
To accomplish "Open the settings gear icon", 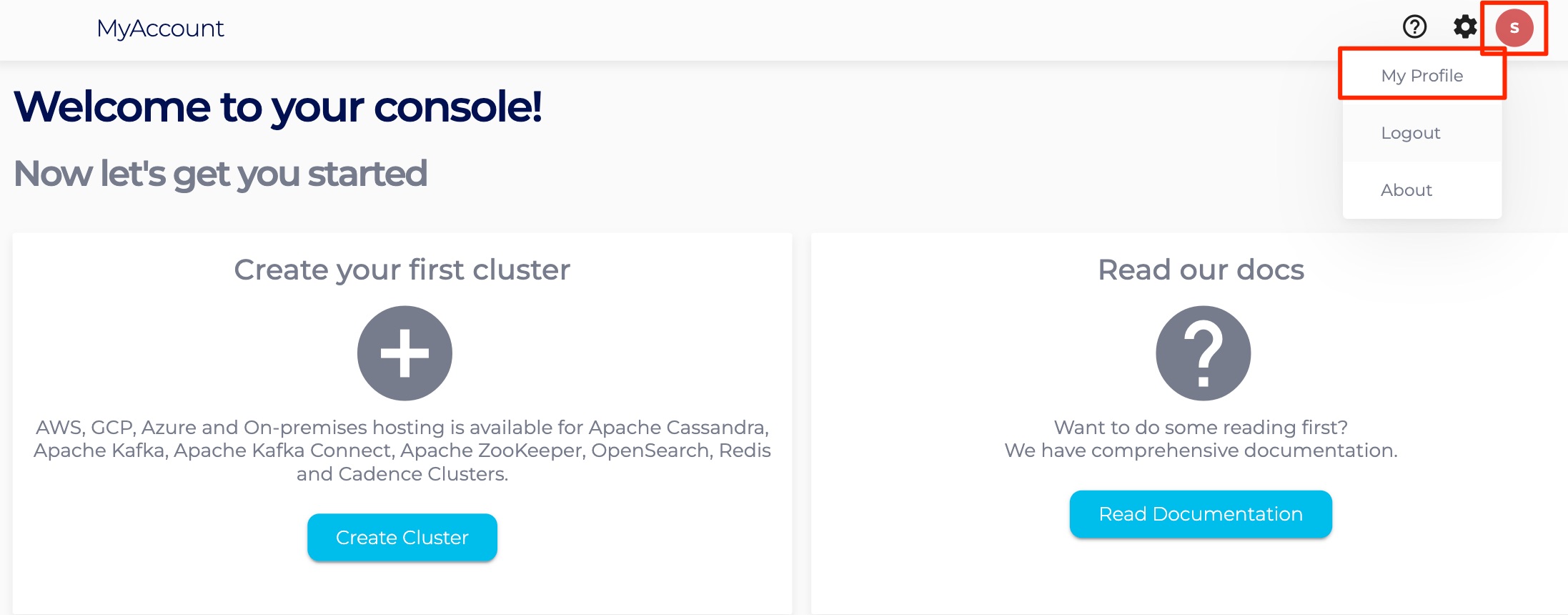I will pos(1464,27).
